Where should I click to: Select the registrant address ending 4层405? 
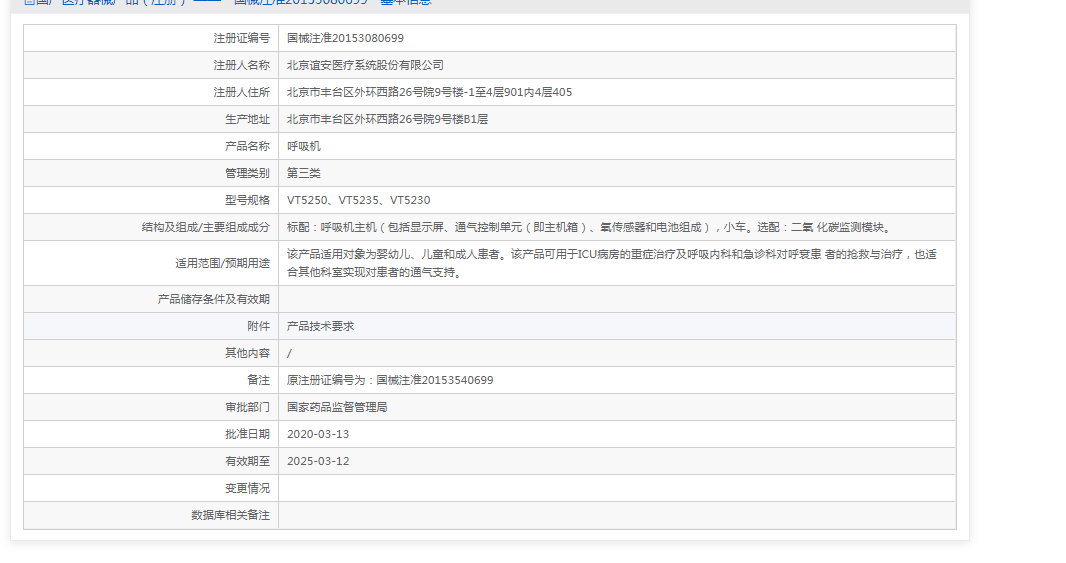430,92
